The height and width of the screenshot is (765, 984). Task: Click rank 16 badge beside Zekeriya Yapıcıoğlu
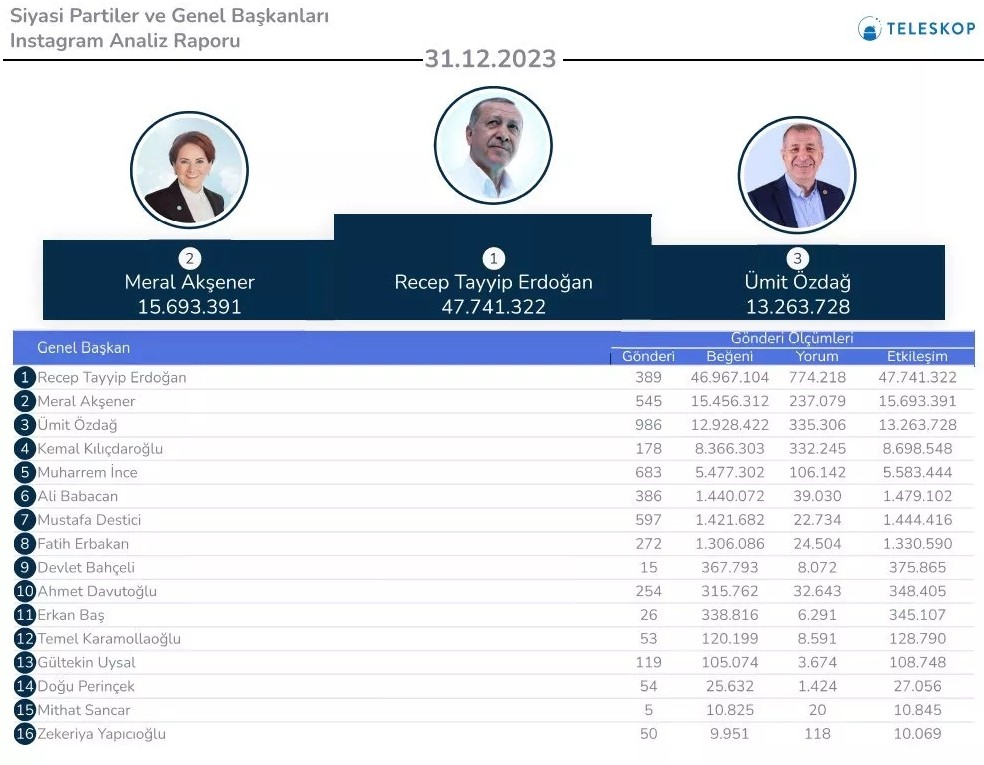click(x=25, y=734)
